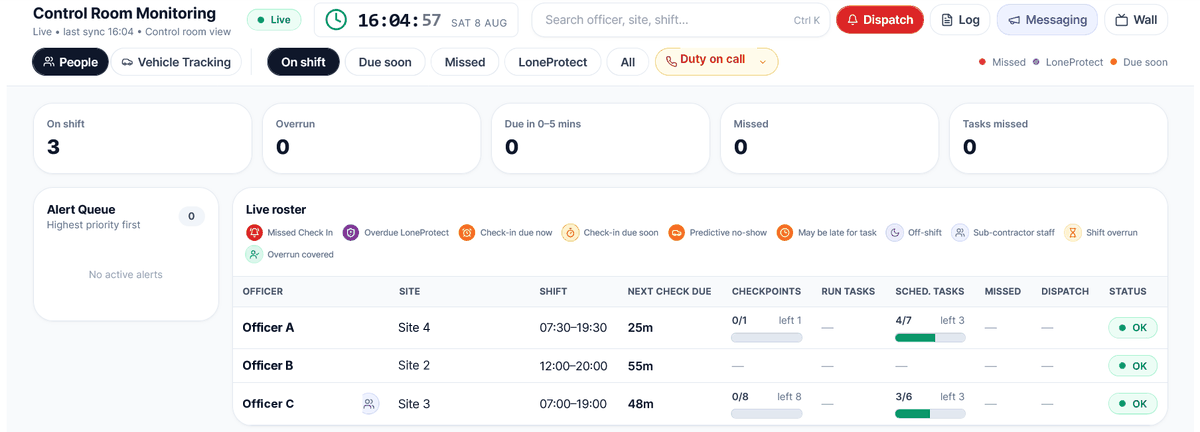Click the bell icon in Dispatch button
Screen dimensions: 1200x432
point(853,20)
